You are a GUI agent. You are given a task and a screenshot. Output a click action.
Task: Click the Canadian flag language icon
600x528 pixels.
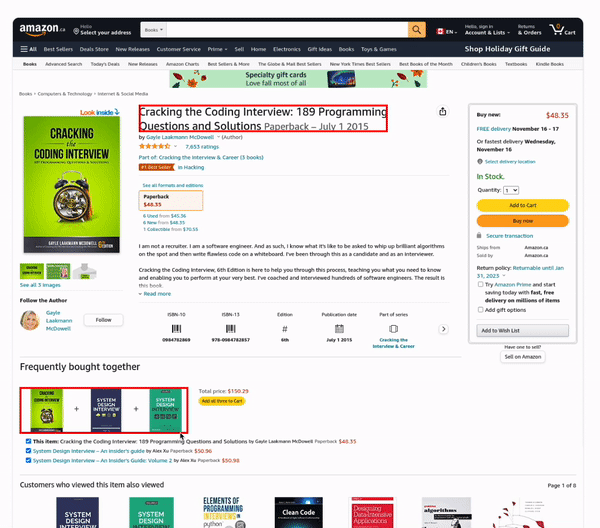440,31
